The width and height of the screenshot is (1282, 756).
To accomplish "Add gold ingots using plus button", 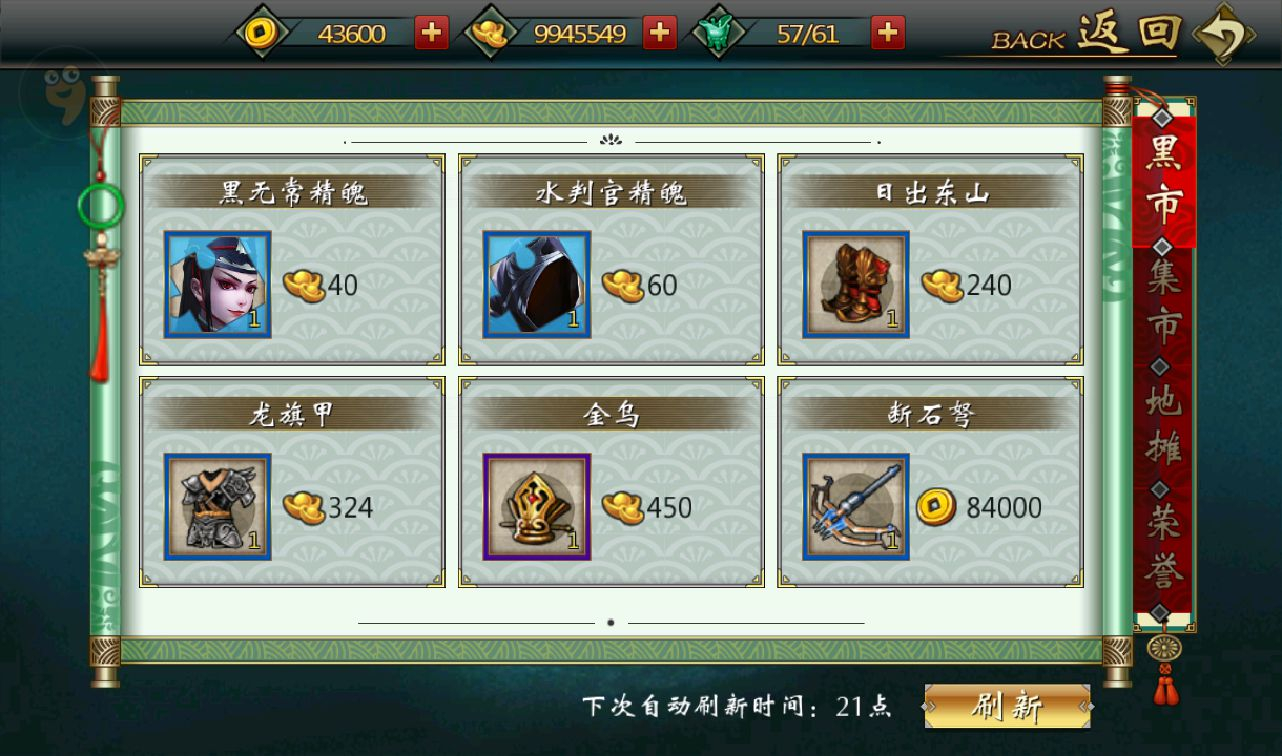I will click(659, 32).
